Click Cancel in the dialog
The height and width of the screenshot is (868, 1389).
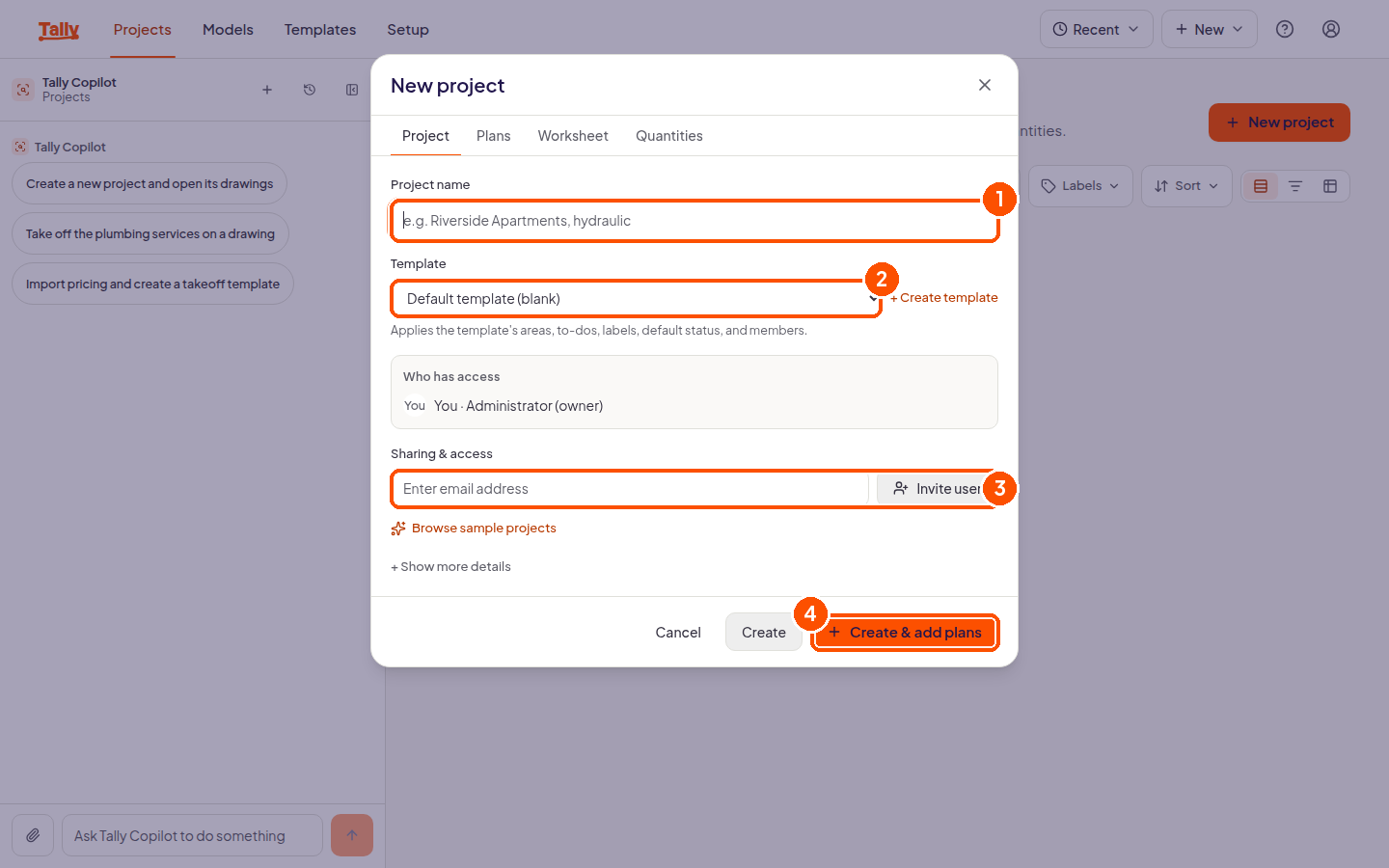[x=678, y=633]
